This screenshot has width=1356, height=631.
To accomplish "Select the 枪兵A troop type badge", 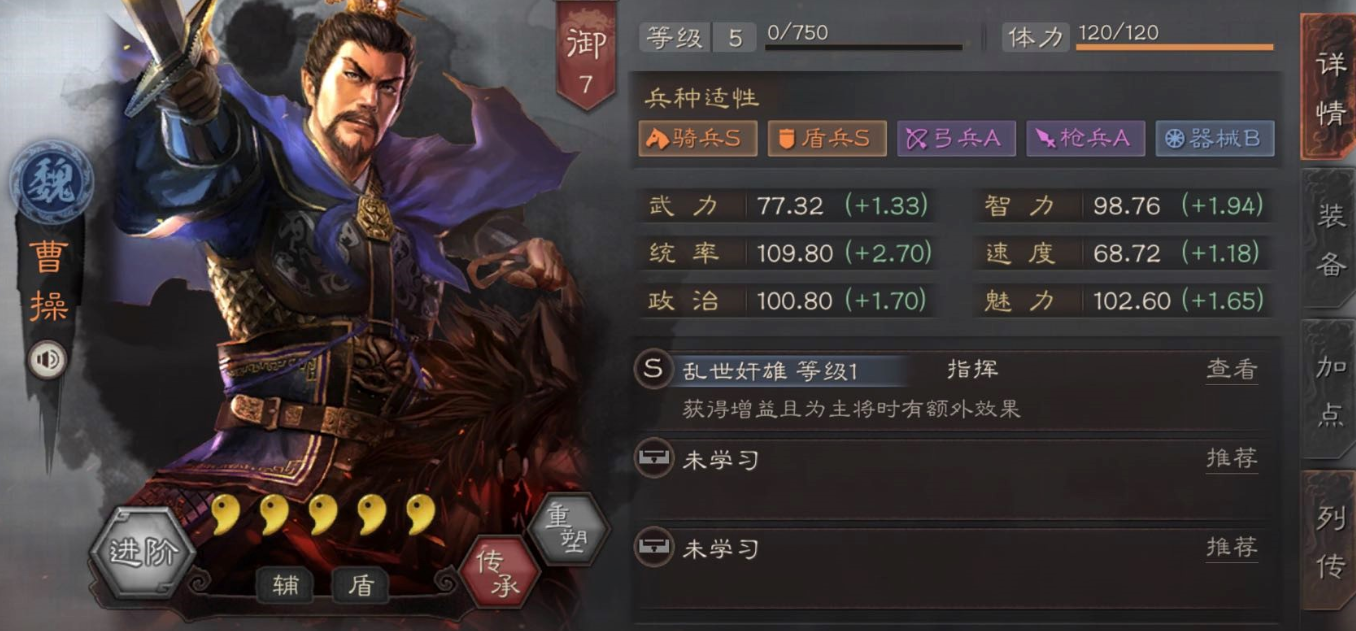I will pos(1085,139).
